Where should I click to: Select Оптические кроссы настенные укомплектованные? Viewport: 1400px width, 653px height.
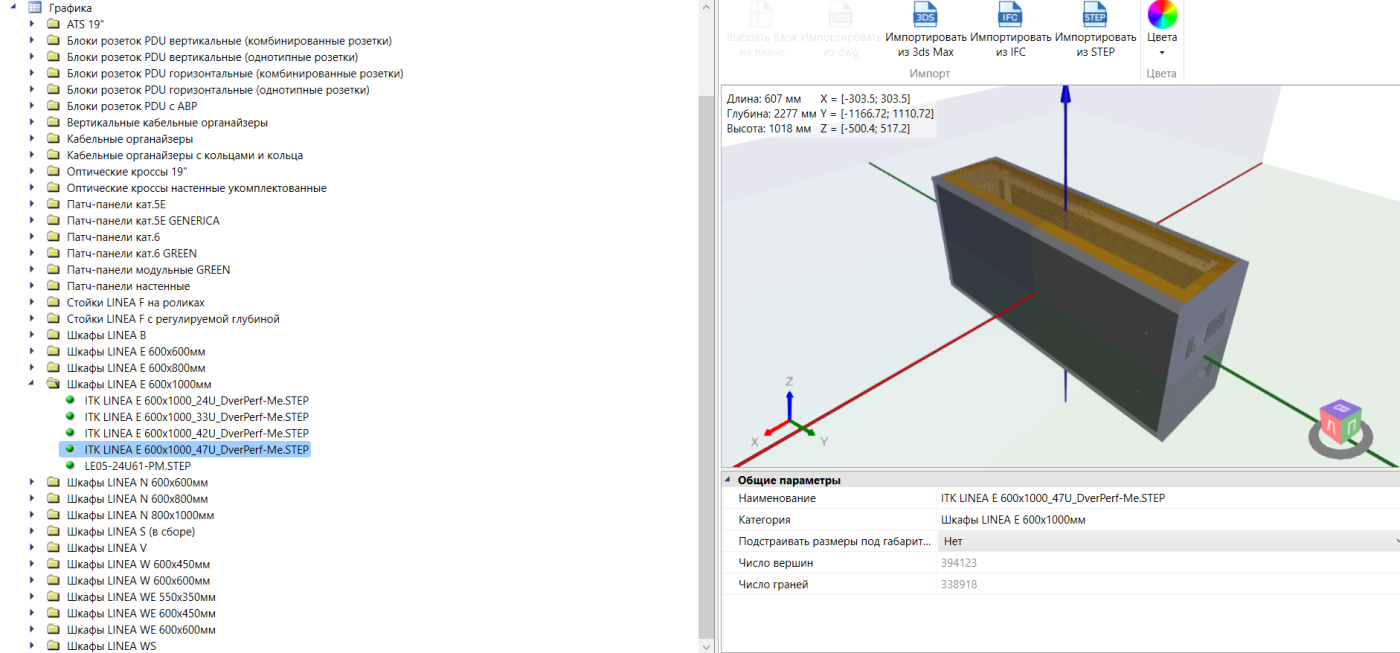[x=197, y=188]
